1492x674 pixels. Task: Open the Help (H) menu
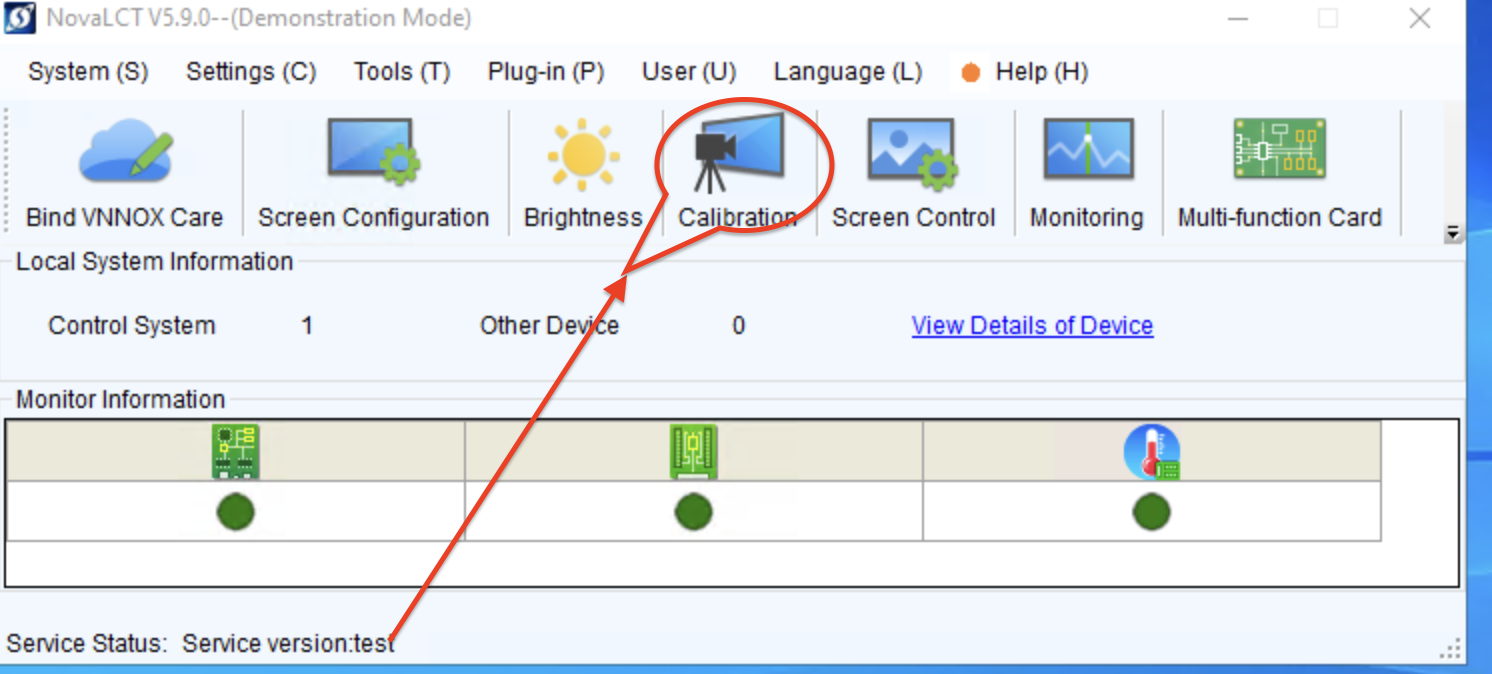point(1042,72)
